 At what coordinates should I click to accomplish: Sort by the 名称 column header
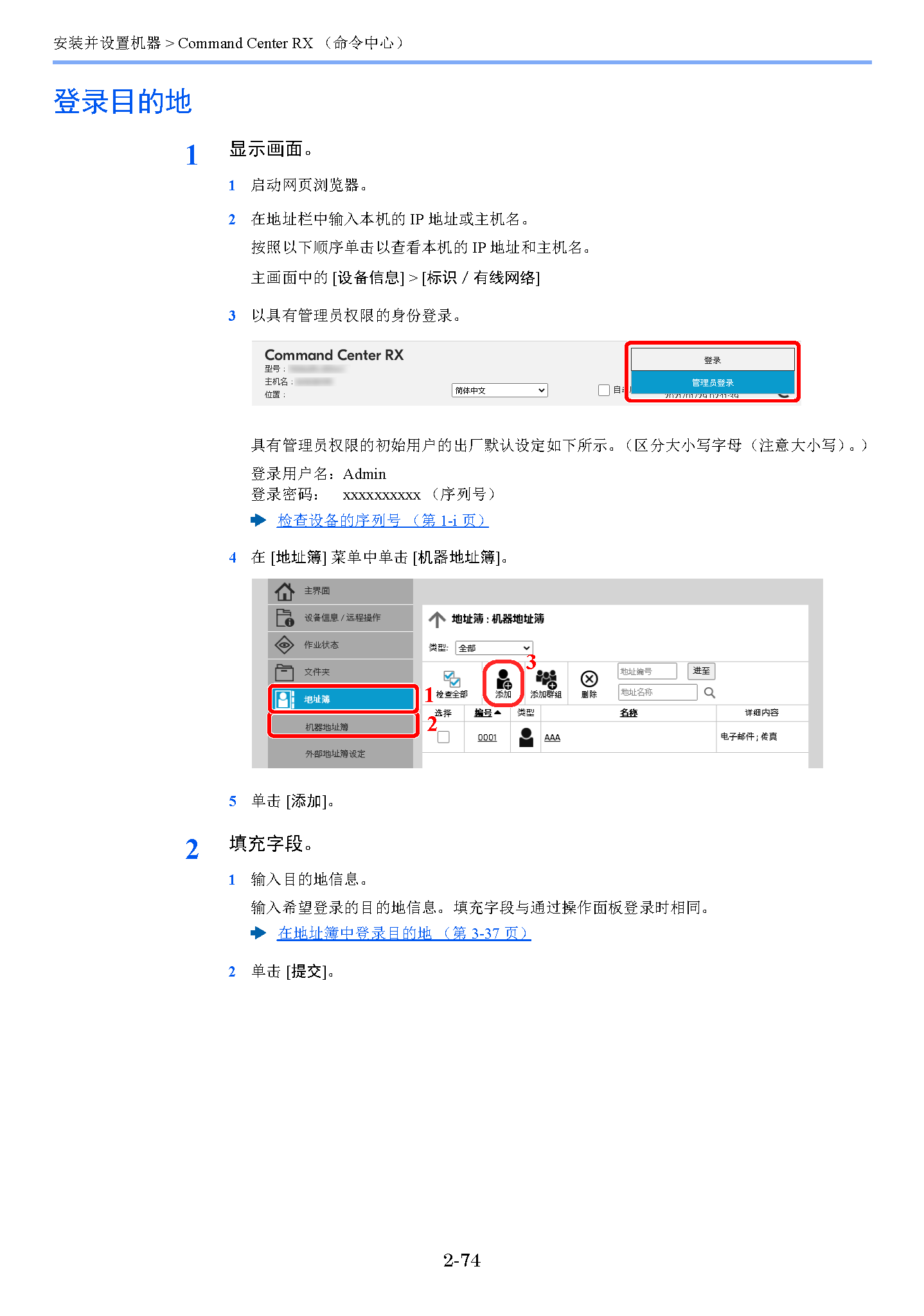[628, 712]
